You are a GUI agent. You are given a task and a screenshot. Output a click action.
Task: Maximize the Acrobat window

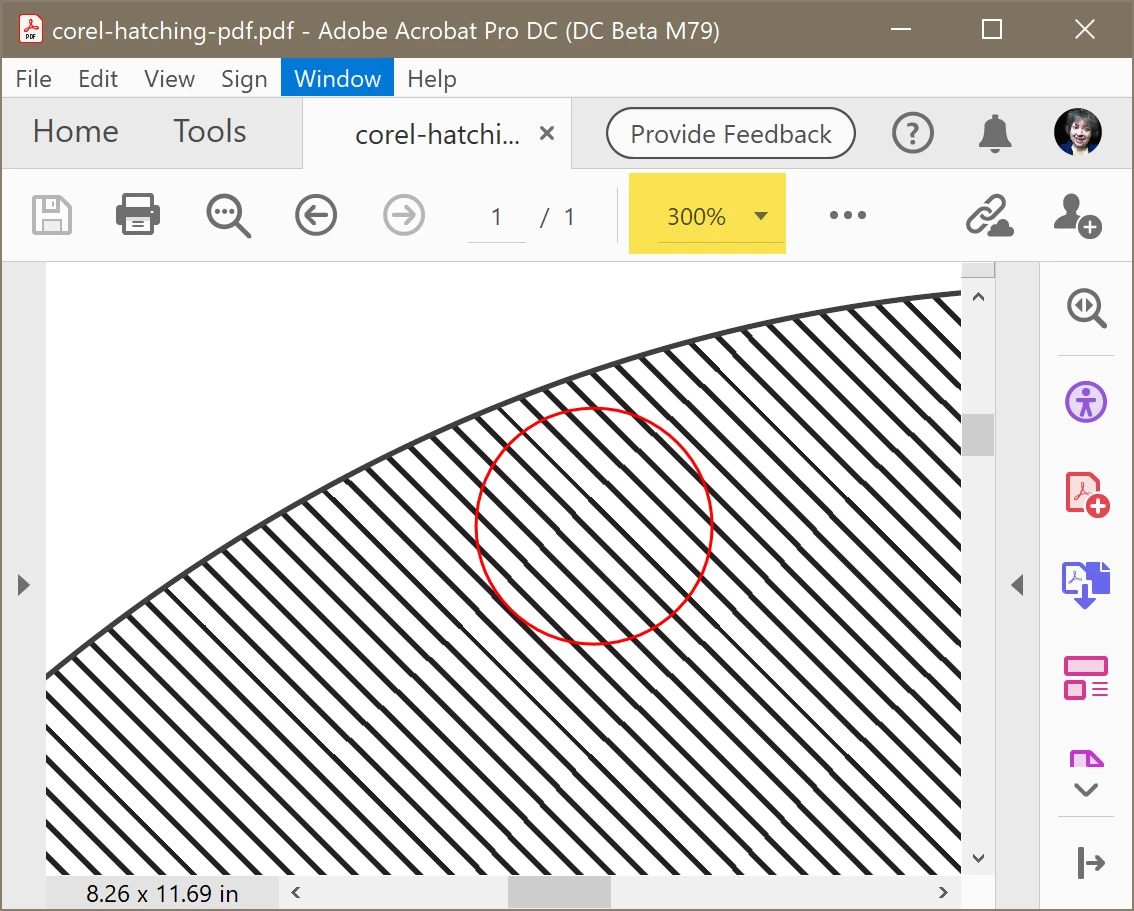(992, 29)
